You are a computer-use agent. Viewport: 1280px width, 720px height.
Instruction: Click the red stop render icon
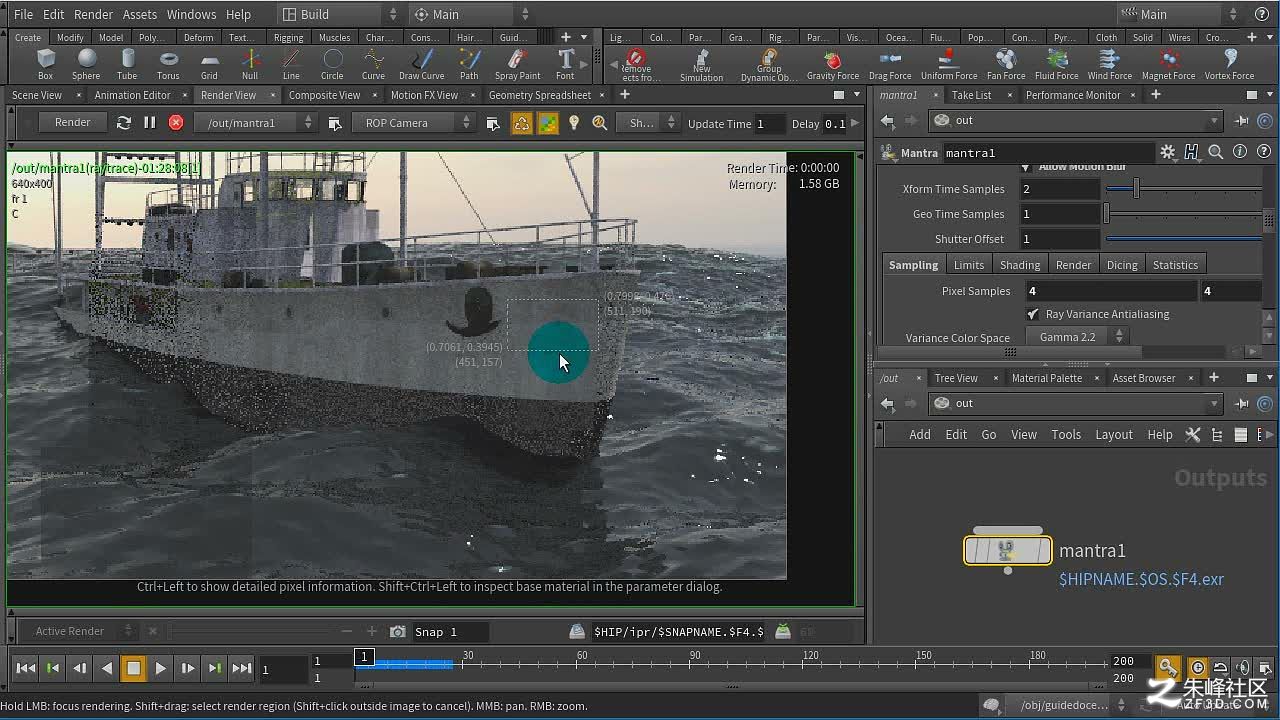pos(176,123)
